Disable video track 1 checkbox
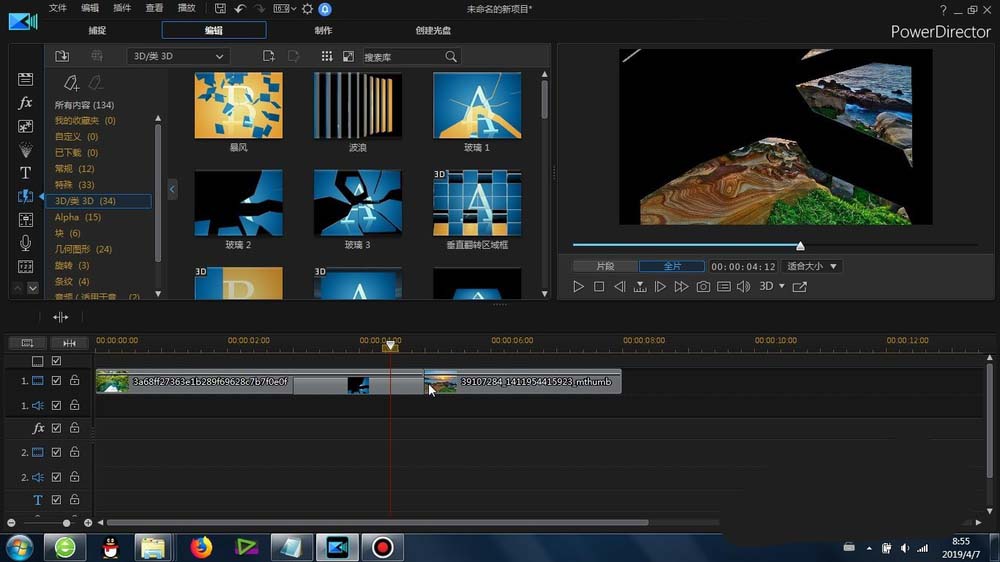 (57, 381)
